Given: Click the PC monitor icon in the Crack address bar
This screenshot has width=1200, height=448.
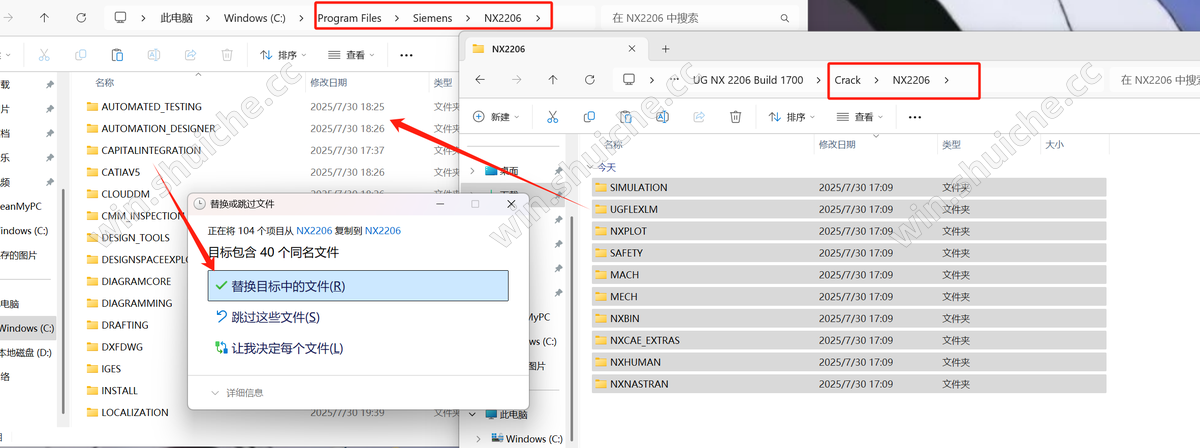Looking at the screenshot, I should (x=629, y=79).
